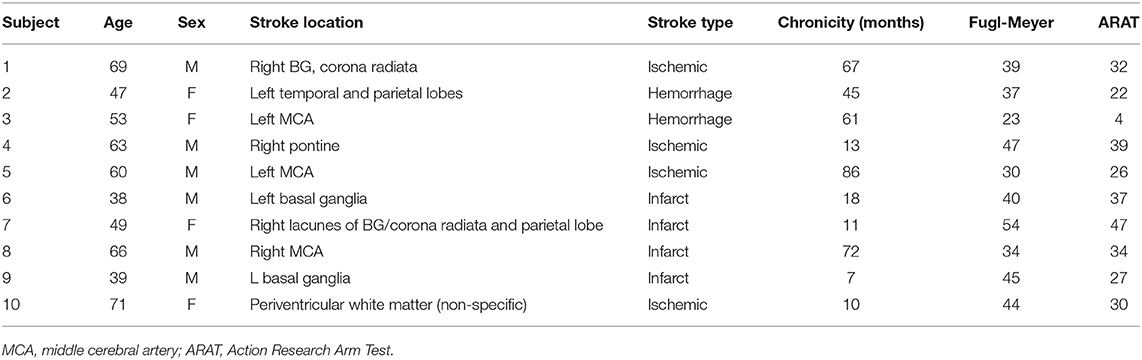Select the Stroke type header

[x=690, y=23]
